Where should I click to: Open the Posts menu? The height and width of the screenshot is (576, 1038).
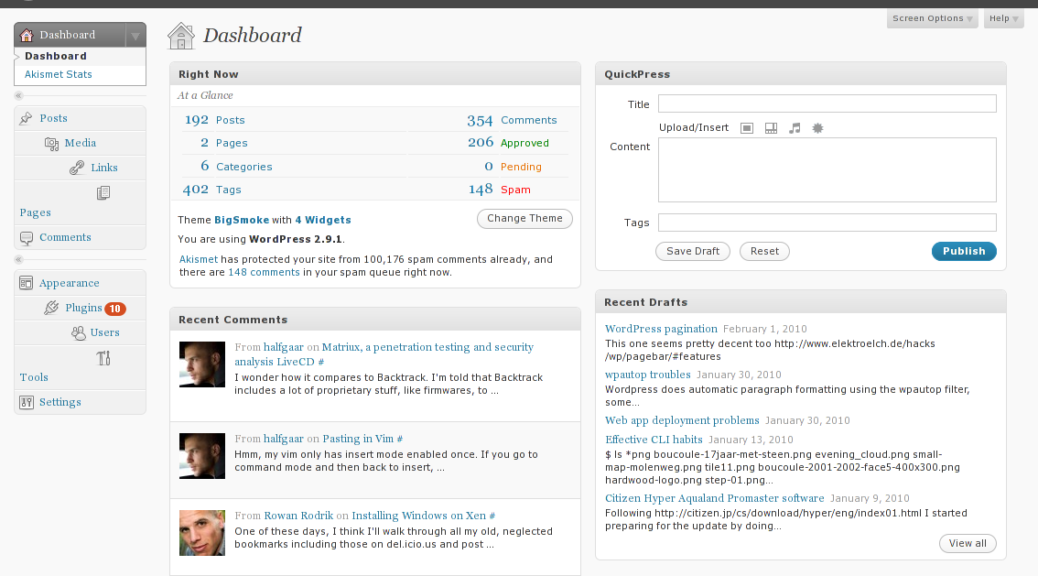click(x=53, y=118)
